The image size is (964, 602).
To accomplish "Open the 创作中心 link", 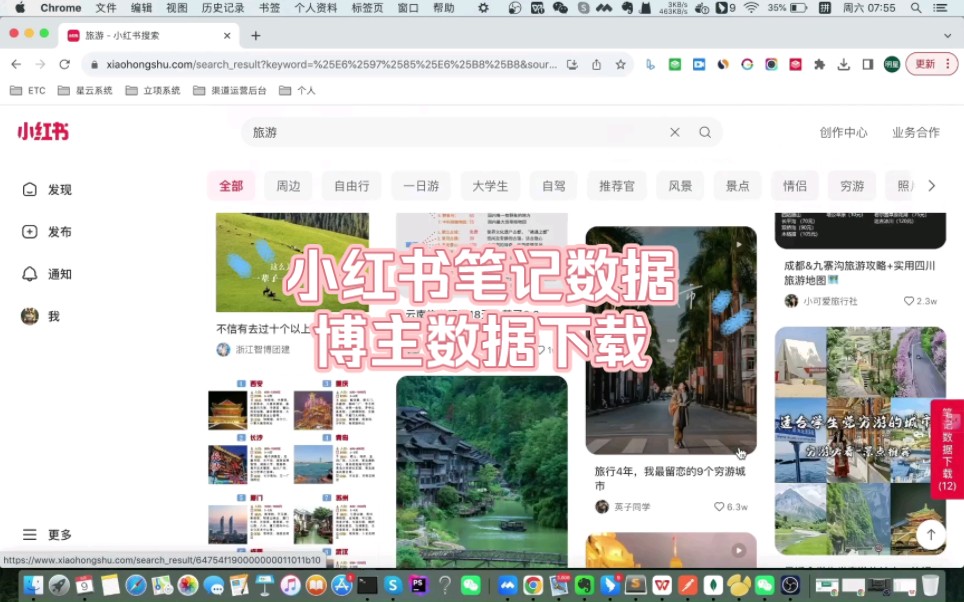I will pyautogui.click(x=843, y=131).
